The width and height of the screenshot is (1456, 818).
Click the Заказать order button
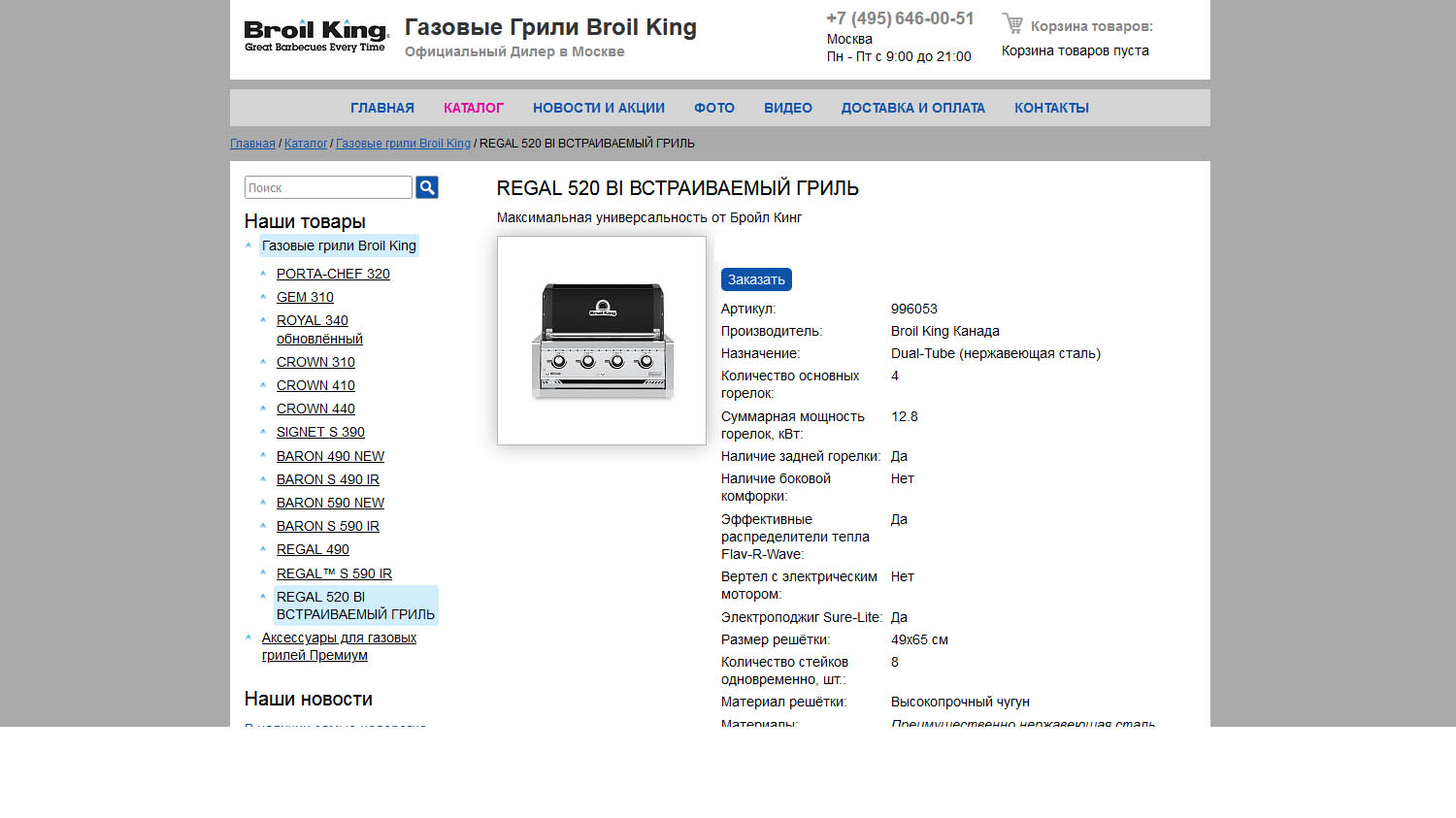(x=756, y=279)
